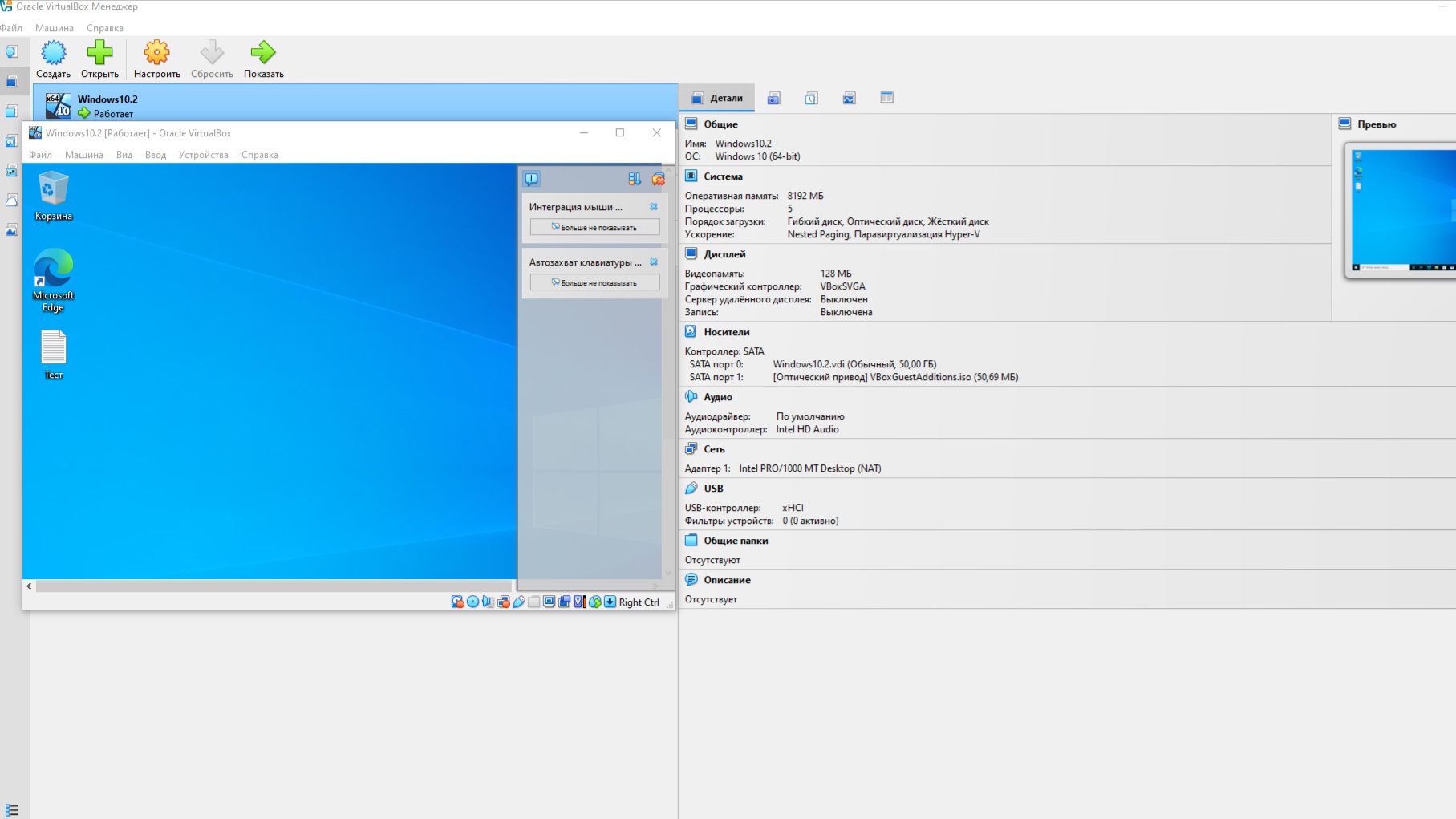This screenshot has width=1456, height=819.
Task: Click the audio status icon
Action: pos(488,602)
